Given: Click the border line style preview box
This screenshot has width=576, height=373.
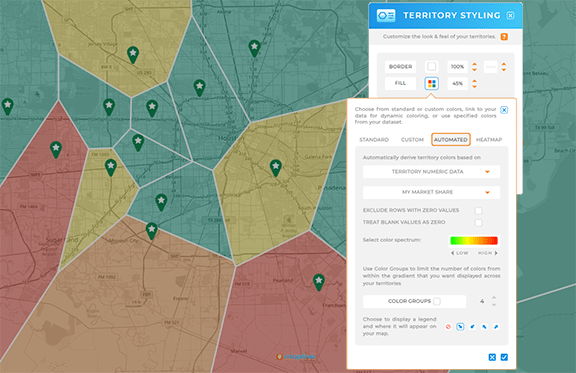Looking at the screenshot, I should (x=490, y=67).
